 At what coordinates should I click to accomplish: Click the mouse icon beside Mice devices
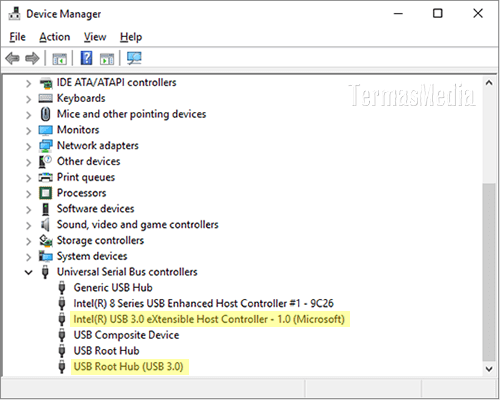coord(46,114)
